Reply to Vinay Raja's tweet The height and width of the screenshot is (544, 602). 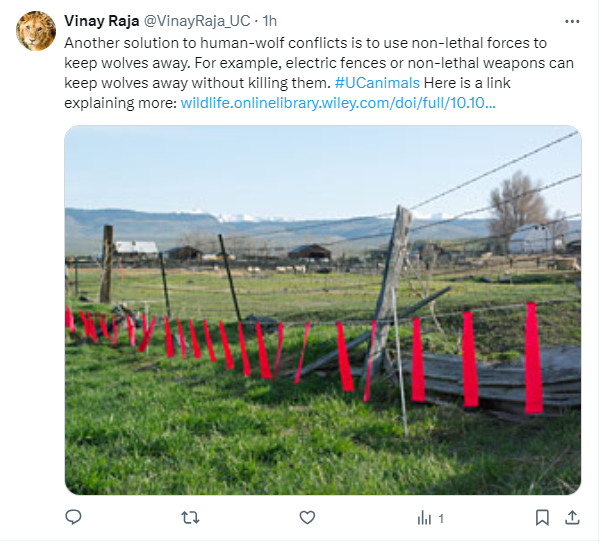pos(73,517)
